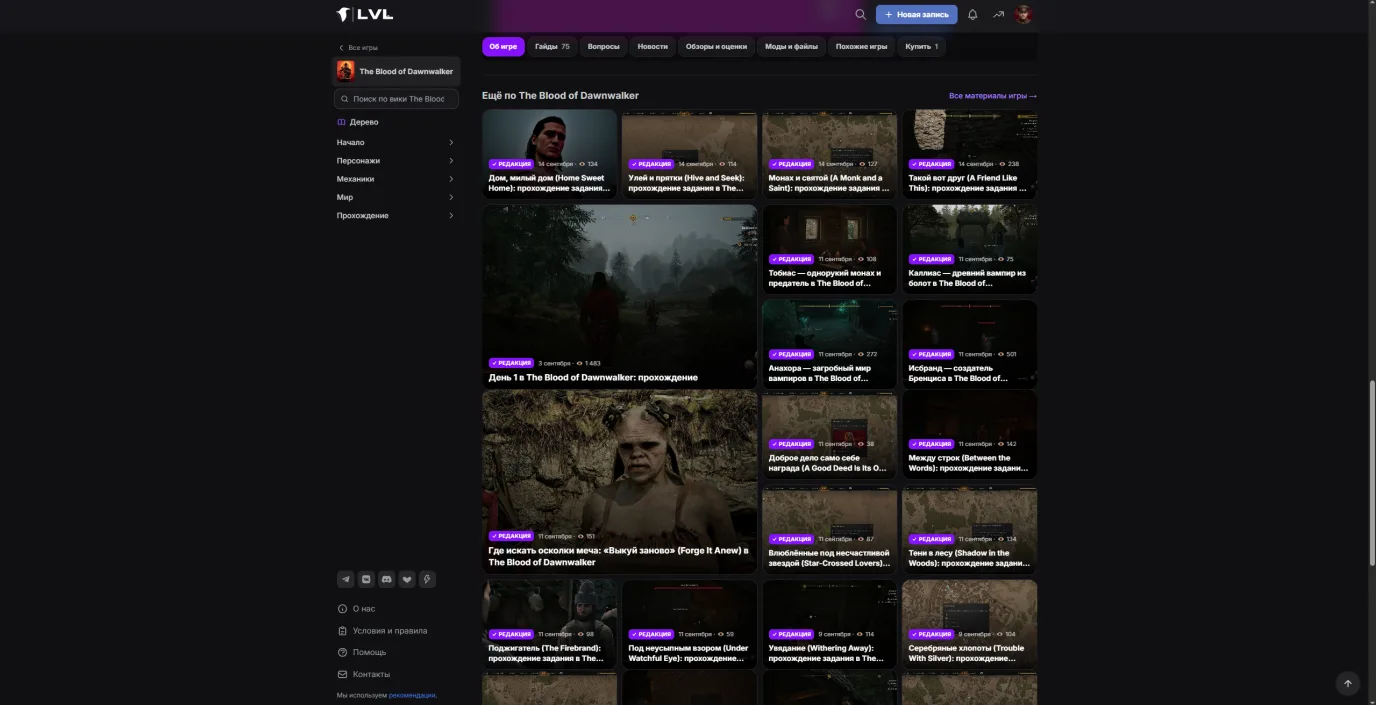Click the heart icon in sidebar
The image size is (1376, 705).
(407, 579)
